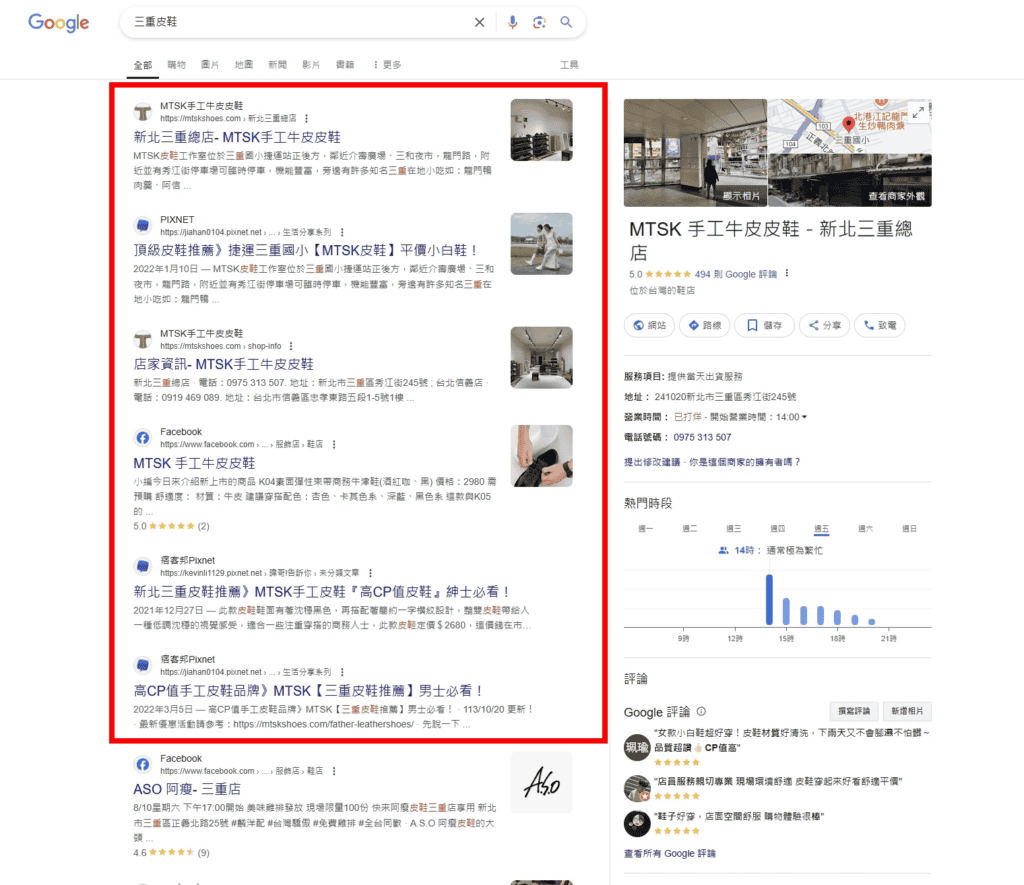The image size is (1024, 885).
Task: Open result 高CP值手工皮鞋品牌》MTSK
Action: (x=308, y=690)
